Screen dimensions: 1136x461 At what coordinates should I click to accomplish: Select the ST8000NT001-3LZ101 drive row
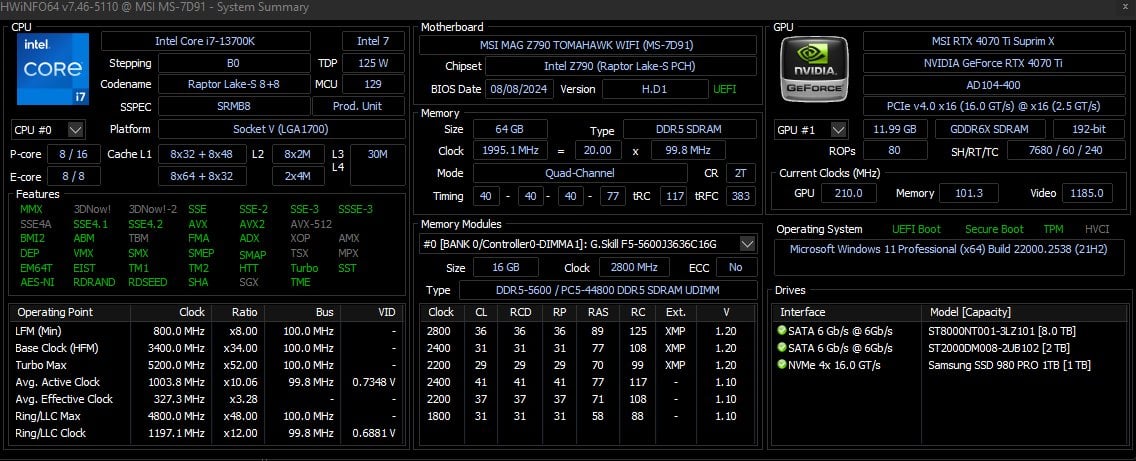pyautogui.click(x=948, y=331)
